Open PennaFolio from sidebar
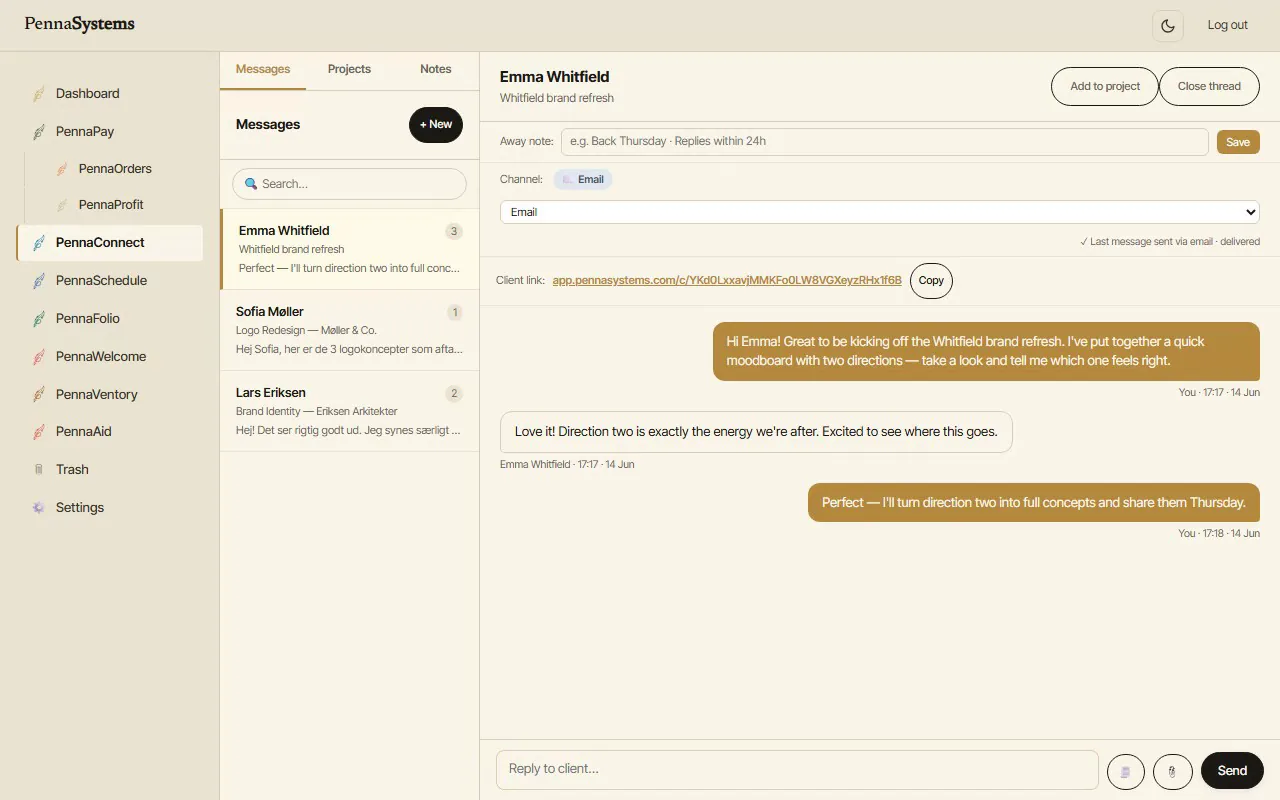 coord(110,319)
